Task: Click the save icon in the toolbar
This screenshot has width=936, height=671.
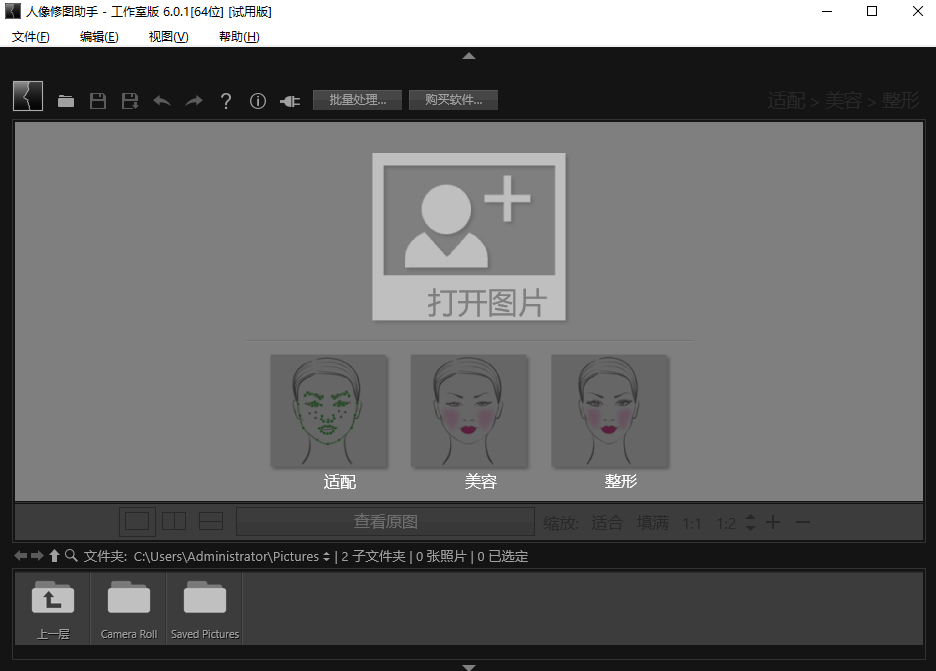Action: click(97, 100)
